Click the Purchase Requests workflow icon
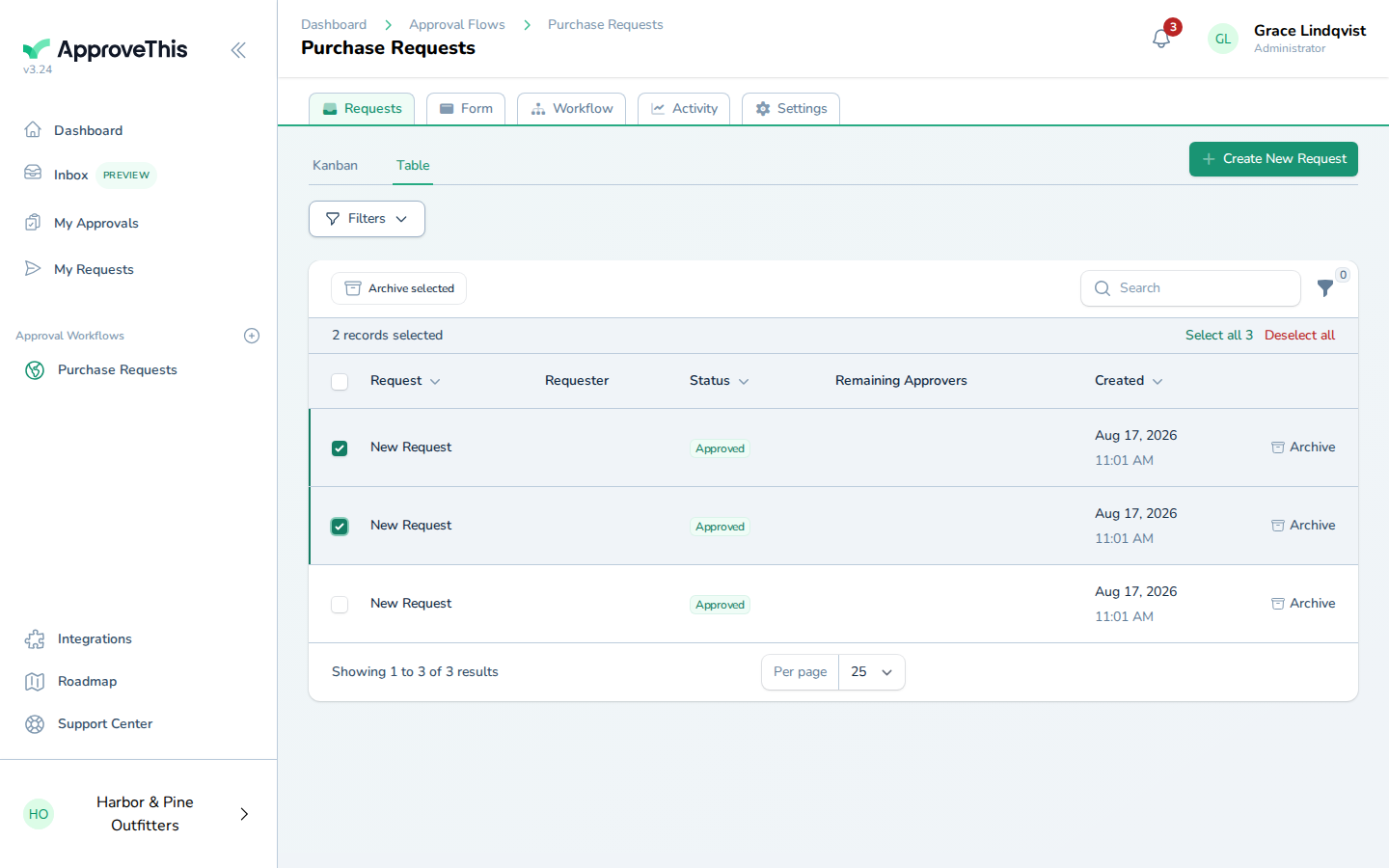 tap(35, 370)
